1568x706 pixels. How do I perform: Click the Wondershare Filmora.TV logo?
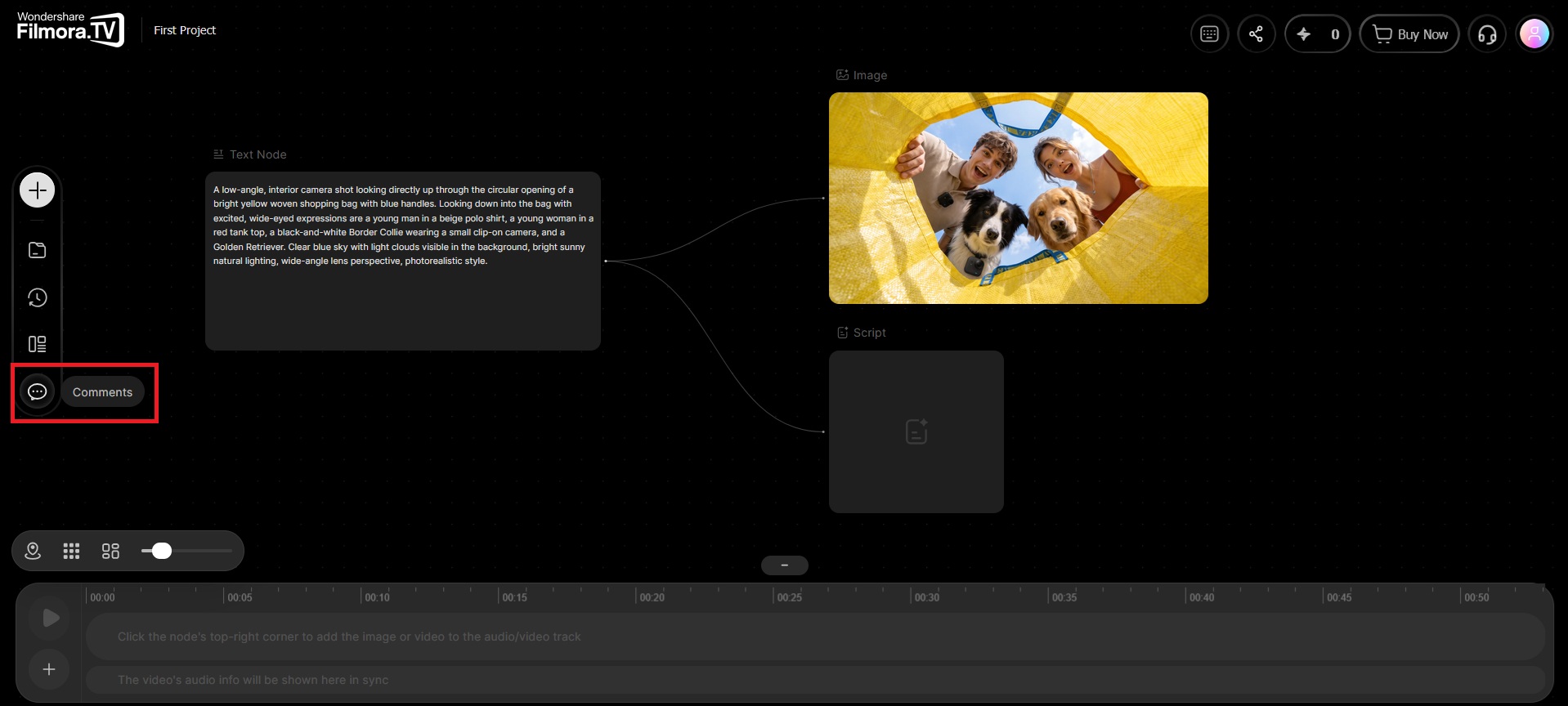[70, 29]
